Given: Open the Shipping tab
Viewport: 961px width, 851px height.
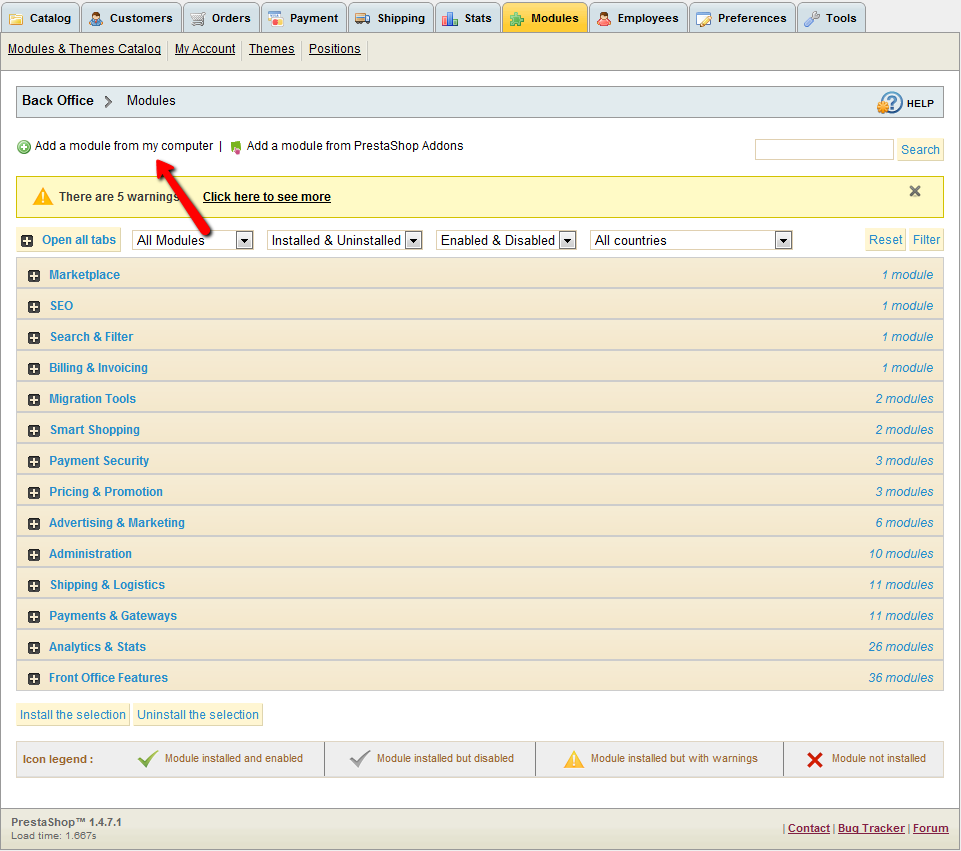Looking at the screenshot, I should (390, 18).
